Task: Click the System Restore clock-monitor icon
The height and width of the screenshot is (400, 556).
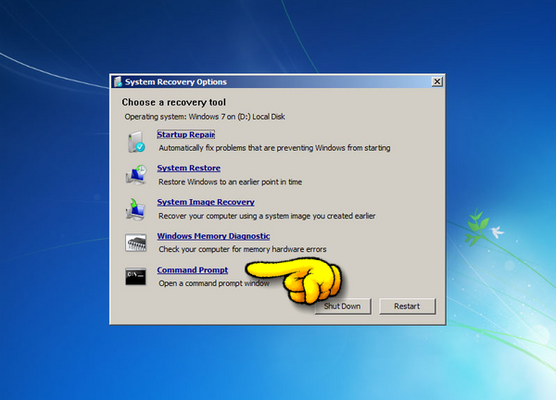Action: point(136,175)
